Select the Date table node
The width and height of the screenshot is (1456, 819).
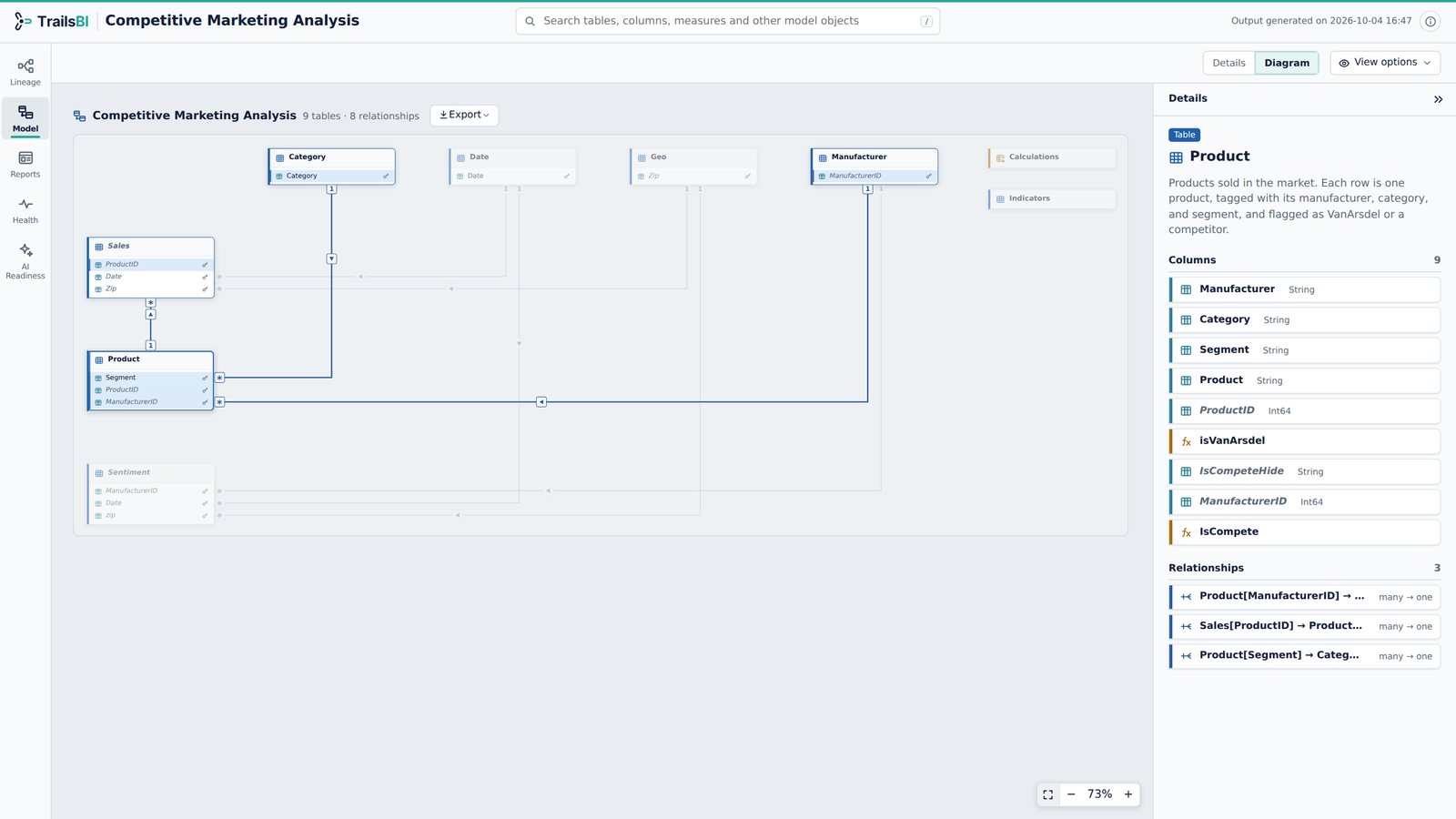(x=512, y=167)
